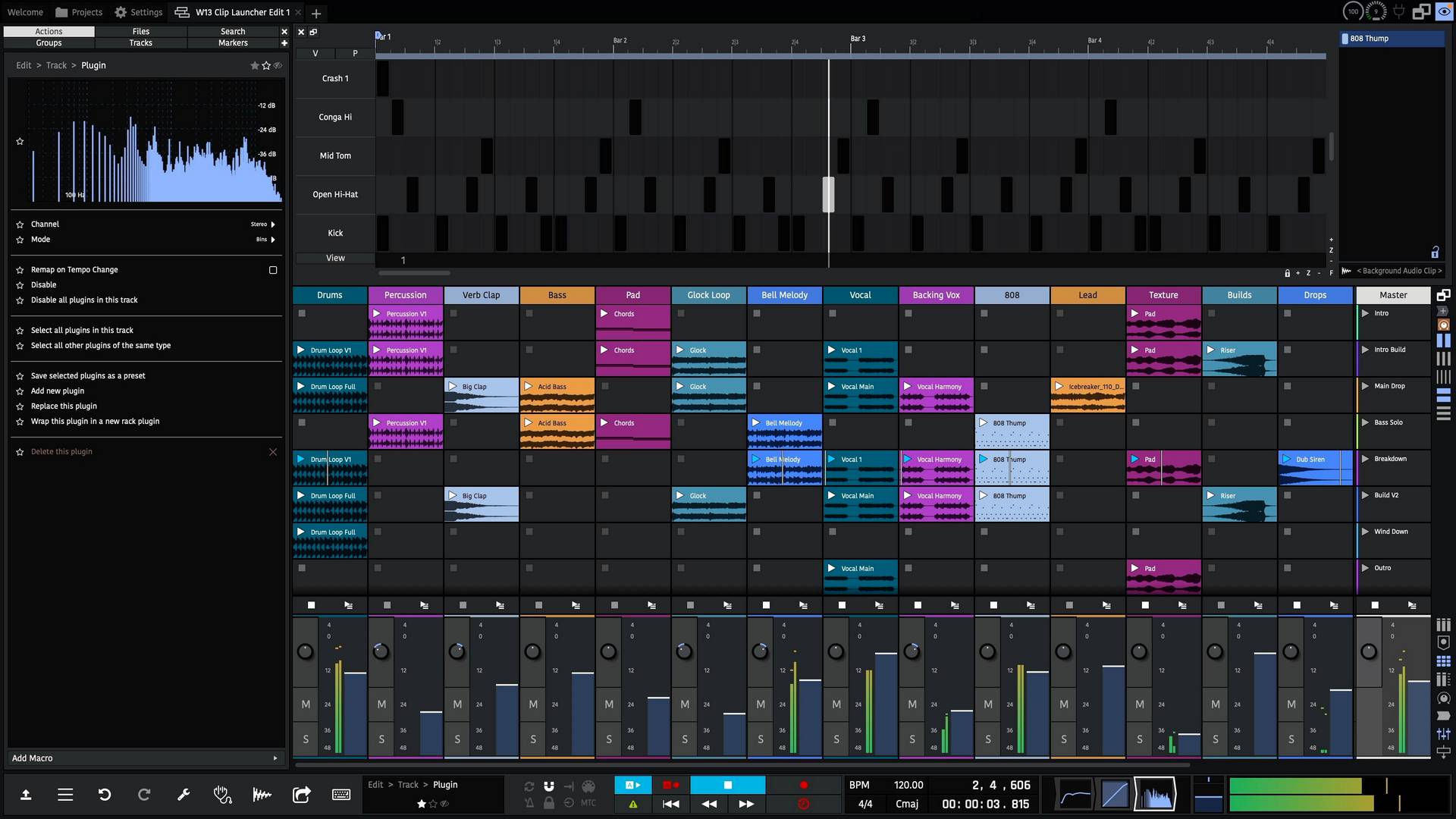1456x819 pixels.
Task: Click the redo arrow icon
Action: point(144,795)
